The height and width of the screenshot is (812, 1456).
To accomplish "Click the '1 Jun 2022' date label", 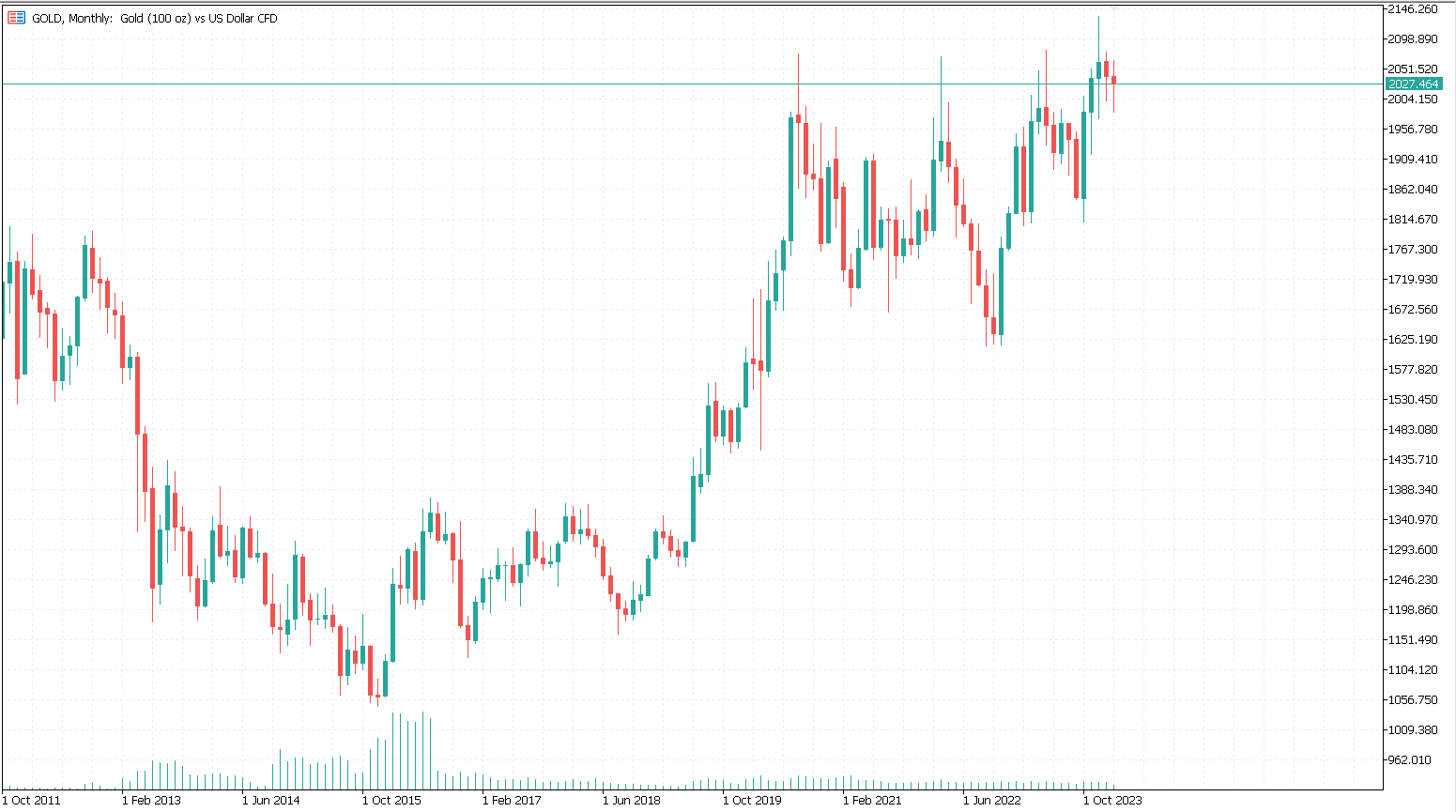I will pos(992,801).
